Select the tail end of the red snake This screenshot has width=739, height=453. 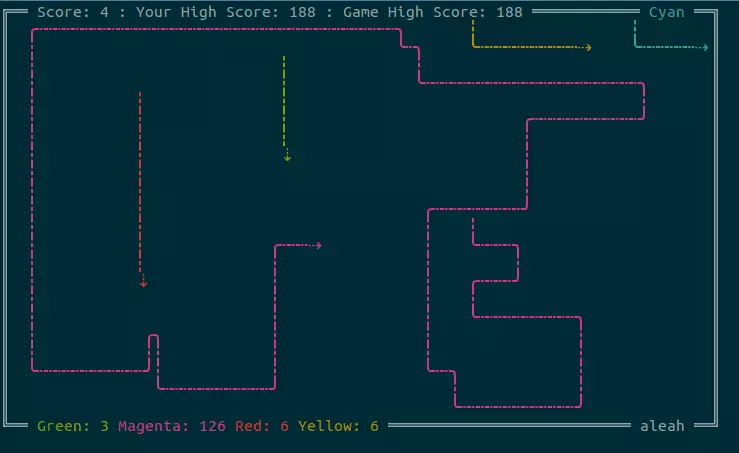click(140, 94)
